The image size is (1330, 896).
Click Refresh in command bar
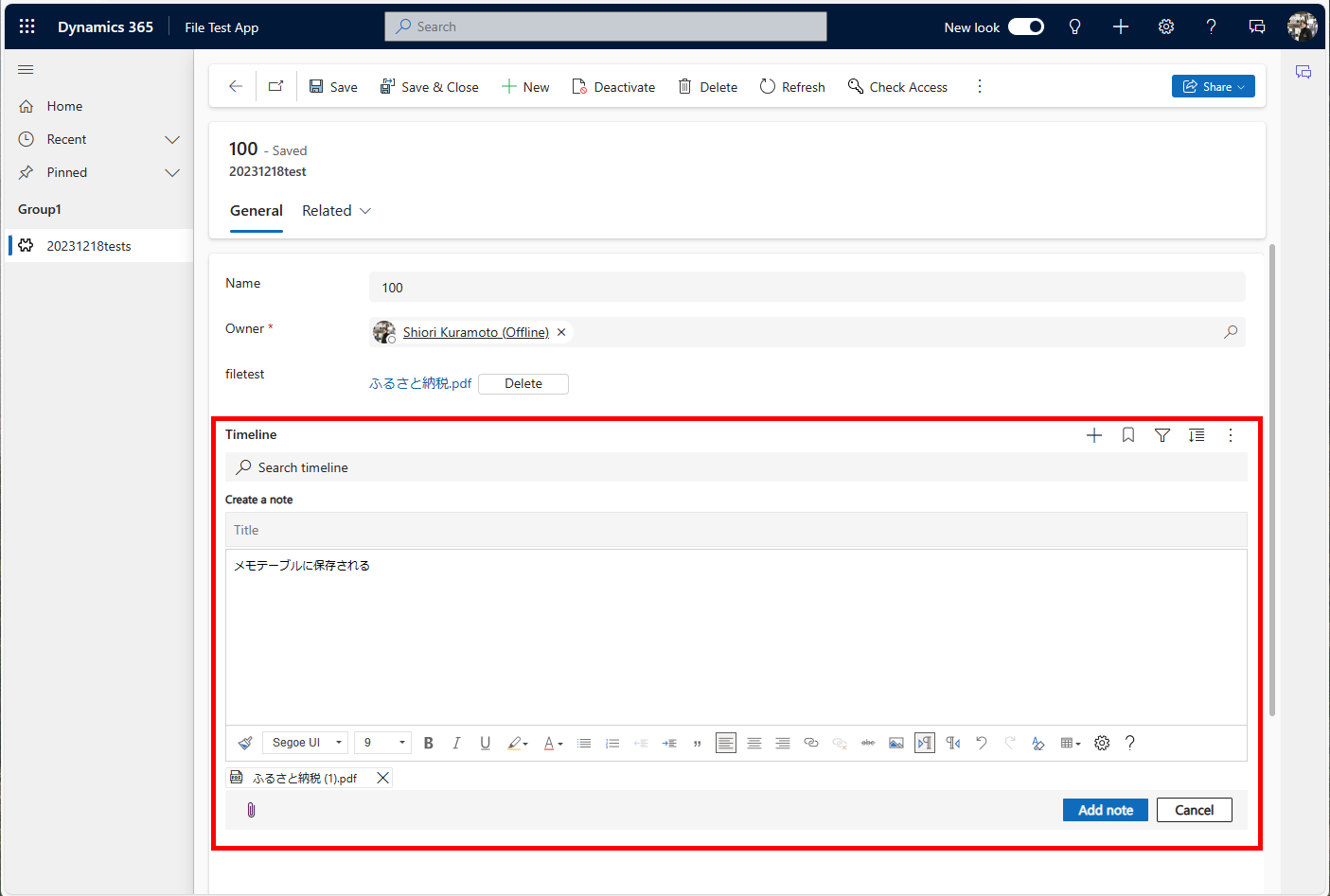pyautogui.click(x=792, y=86)
